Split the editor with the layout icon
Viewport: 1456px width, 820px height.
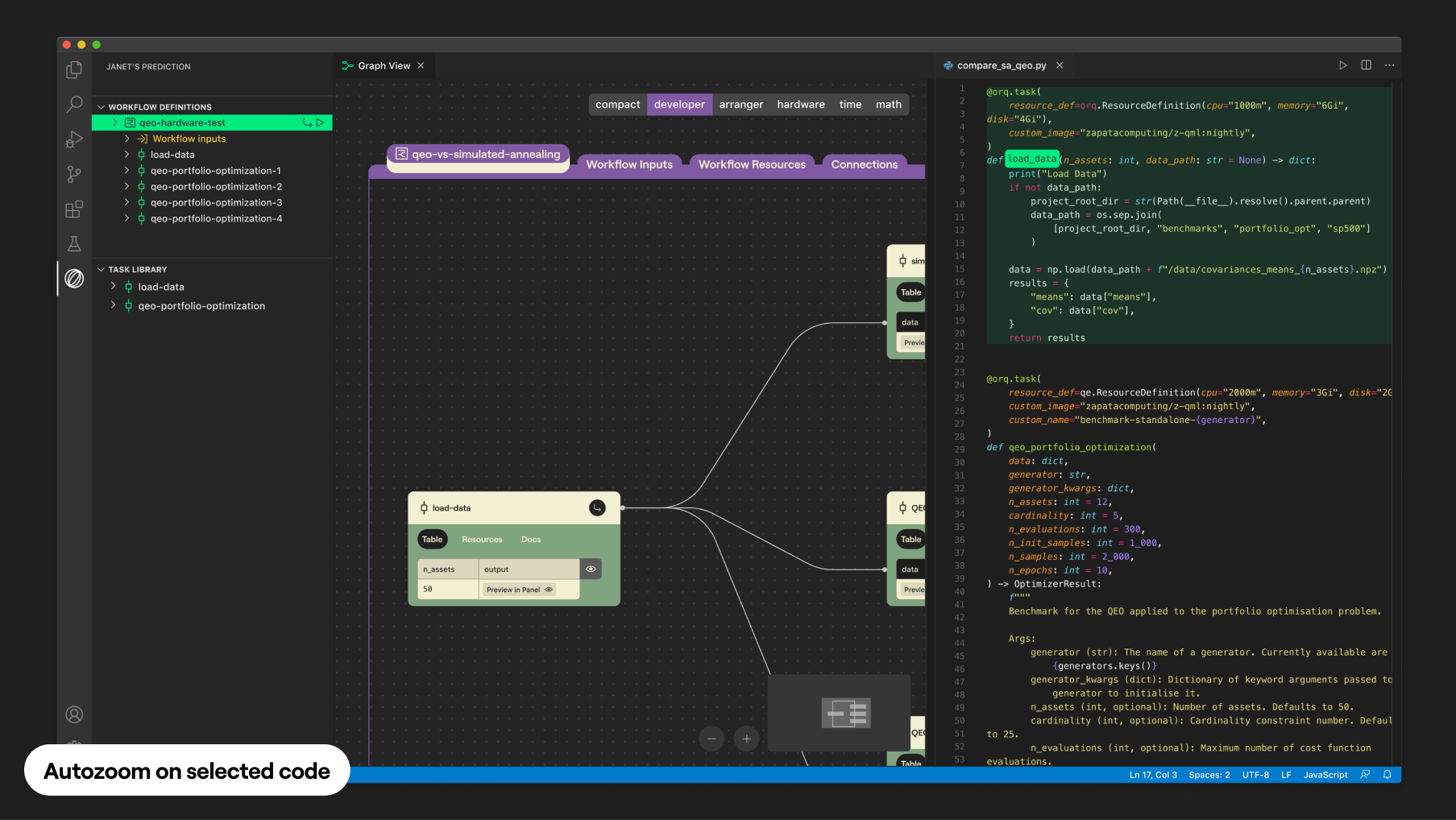(1366, 65)
